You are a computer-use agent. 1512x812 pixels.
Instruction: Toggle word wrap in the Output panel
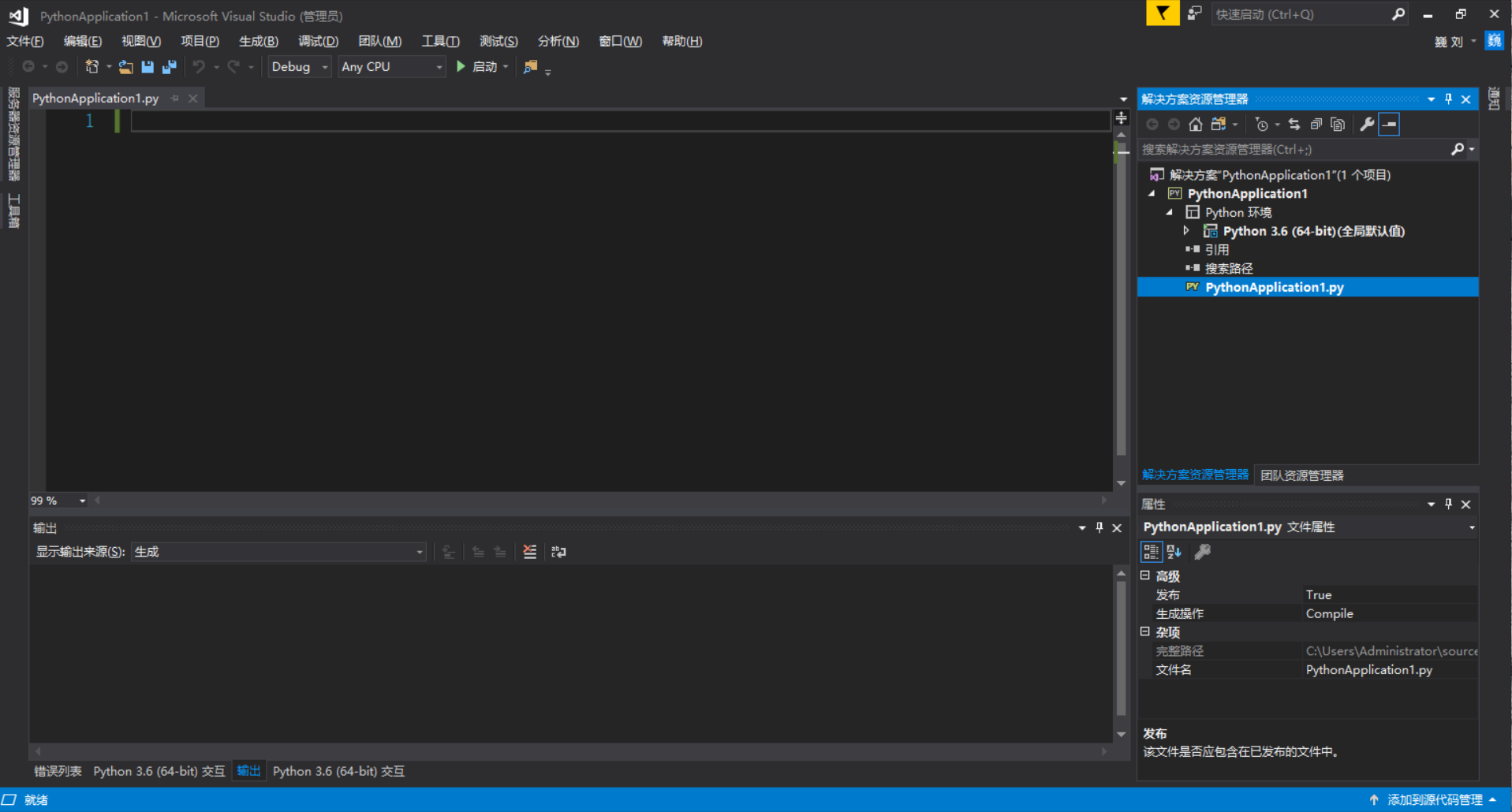point(558,552)
